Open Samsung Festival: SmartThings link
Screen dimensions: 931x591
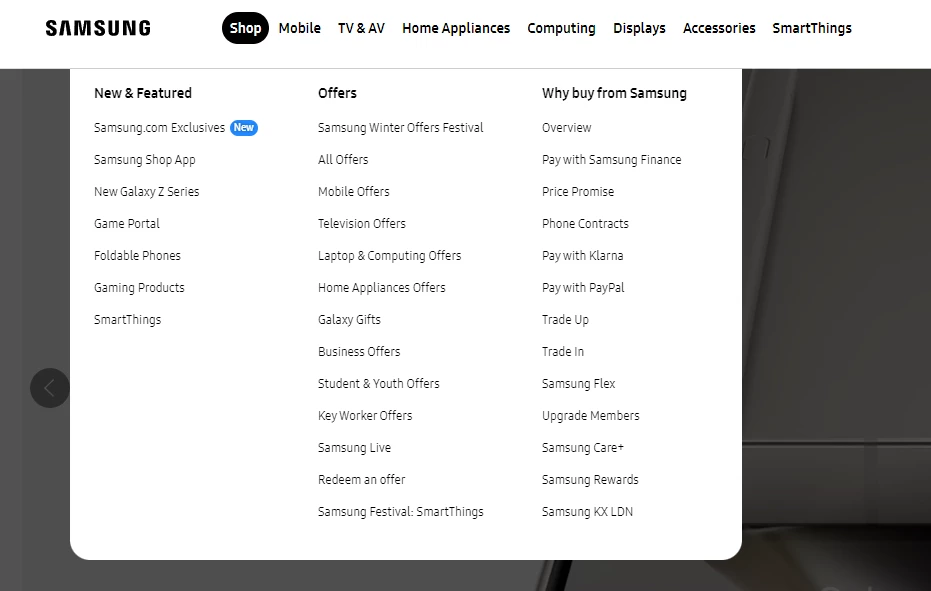pos(400,511)
